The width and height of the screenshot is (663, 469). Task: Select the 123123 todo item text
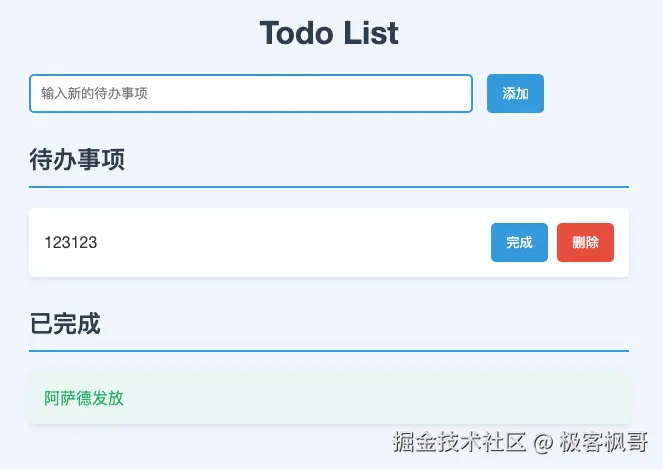point(71,242)
